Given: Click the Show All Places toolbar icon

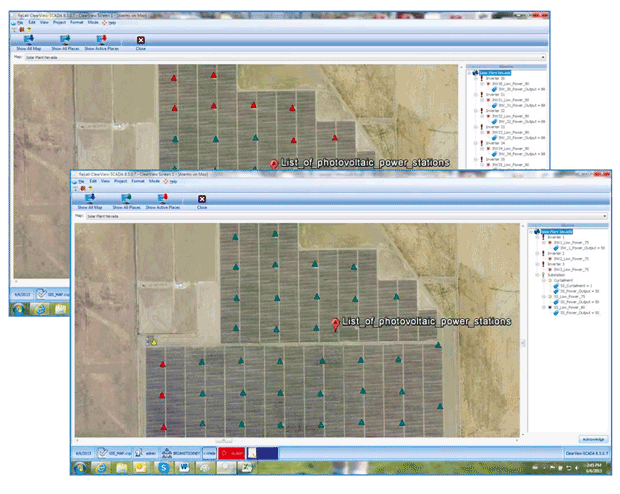Looking at the screenshot, I should [126, 199].
